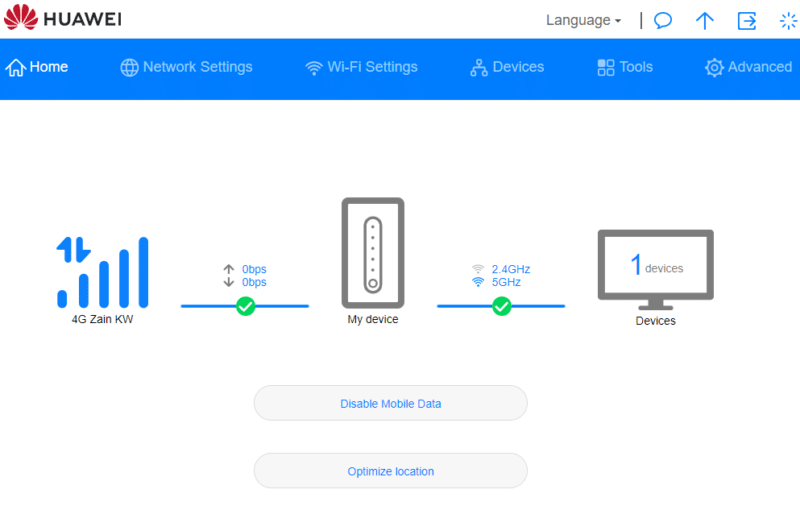Click the green checkmark on Wi-Fi connection
The image size is (800, 506).
pyautogui.click(x=502, y=306)
